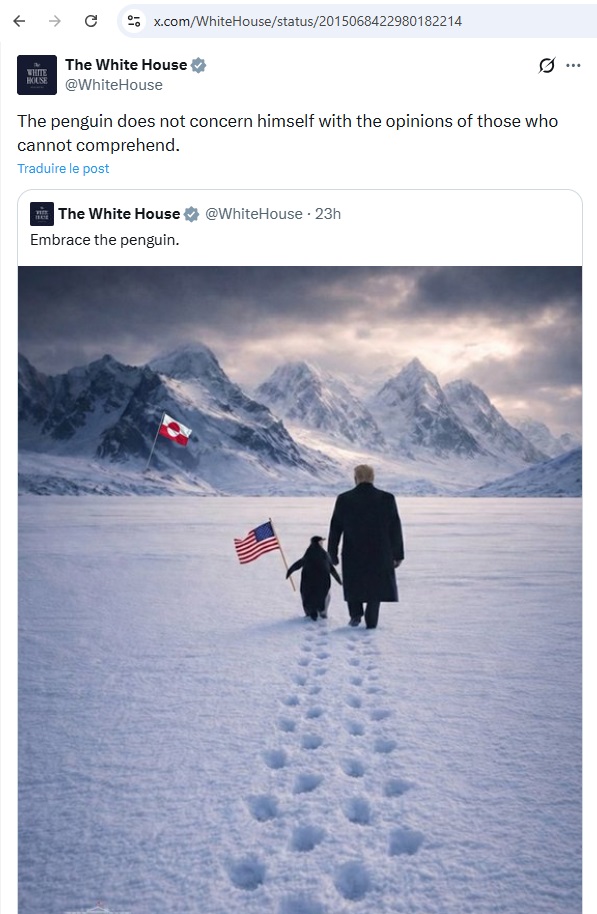Click @WhiteHouse handle in the quoted post
This screenshot has width=597, height=914.
click(254, 214)
